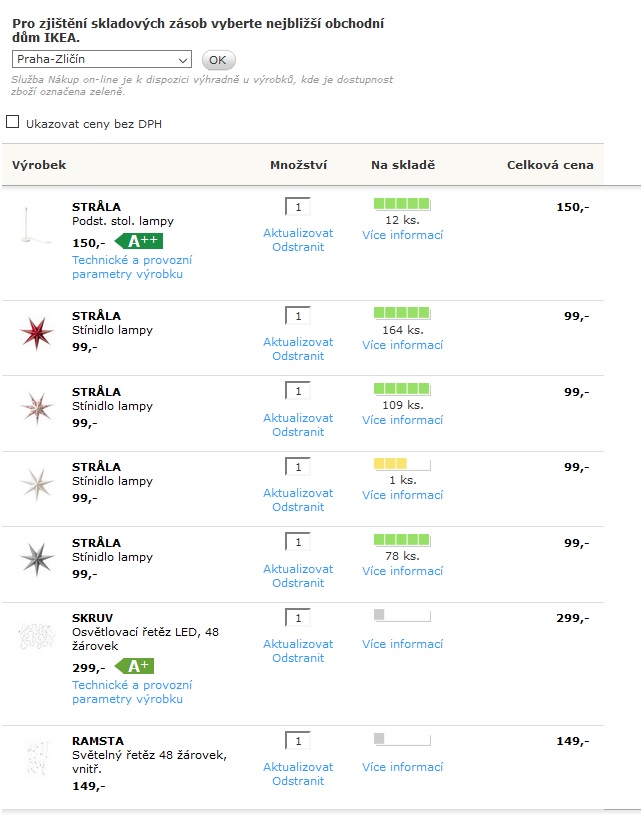This screenshot has width=641, height=815.
Task: Click the white STRÅLA star lampshade image
Action: point(36,482)
